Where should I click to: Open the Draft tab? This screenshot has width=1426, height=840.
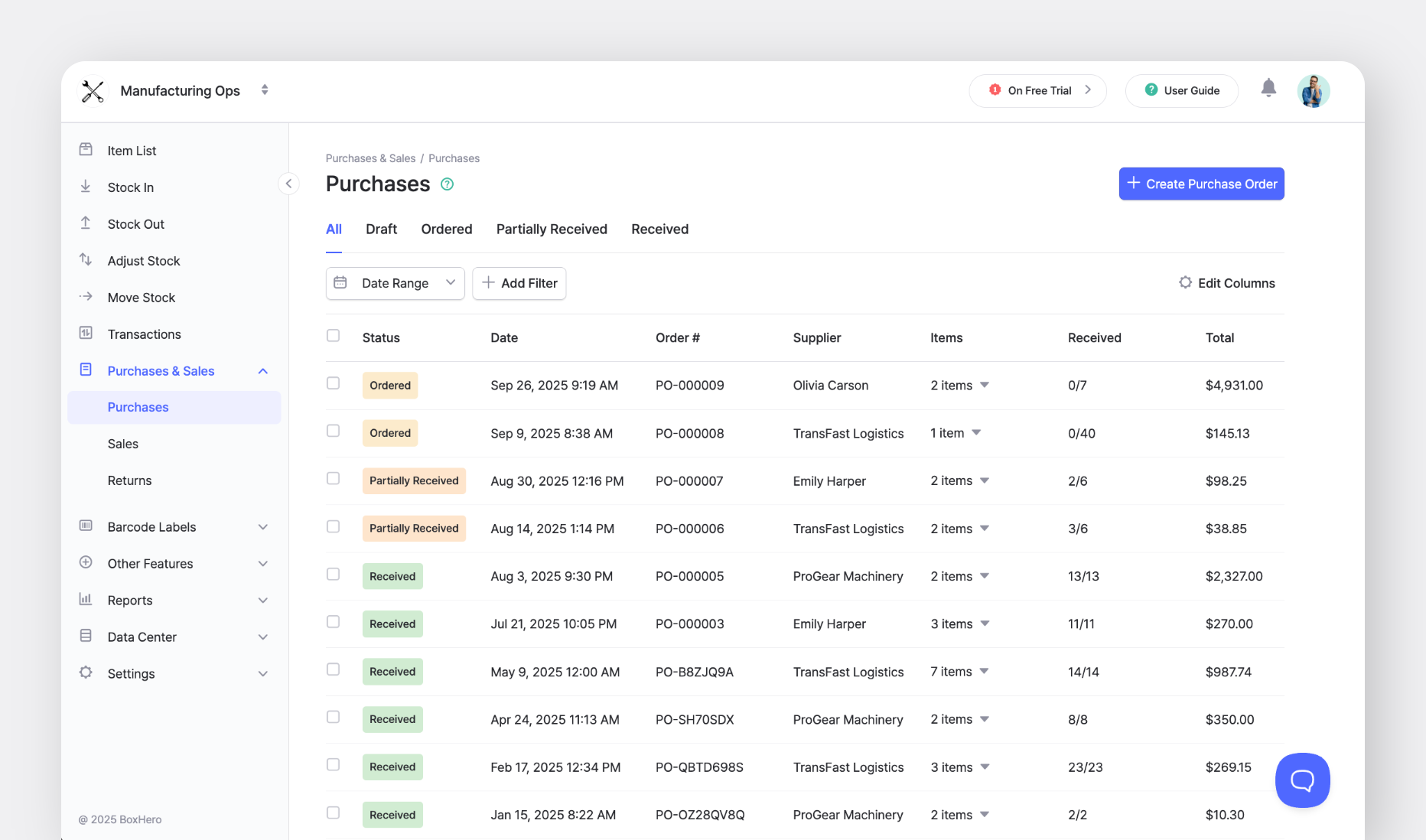(381, 229)
